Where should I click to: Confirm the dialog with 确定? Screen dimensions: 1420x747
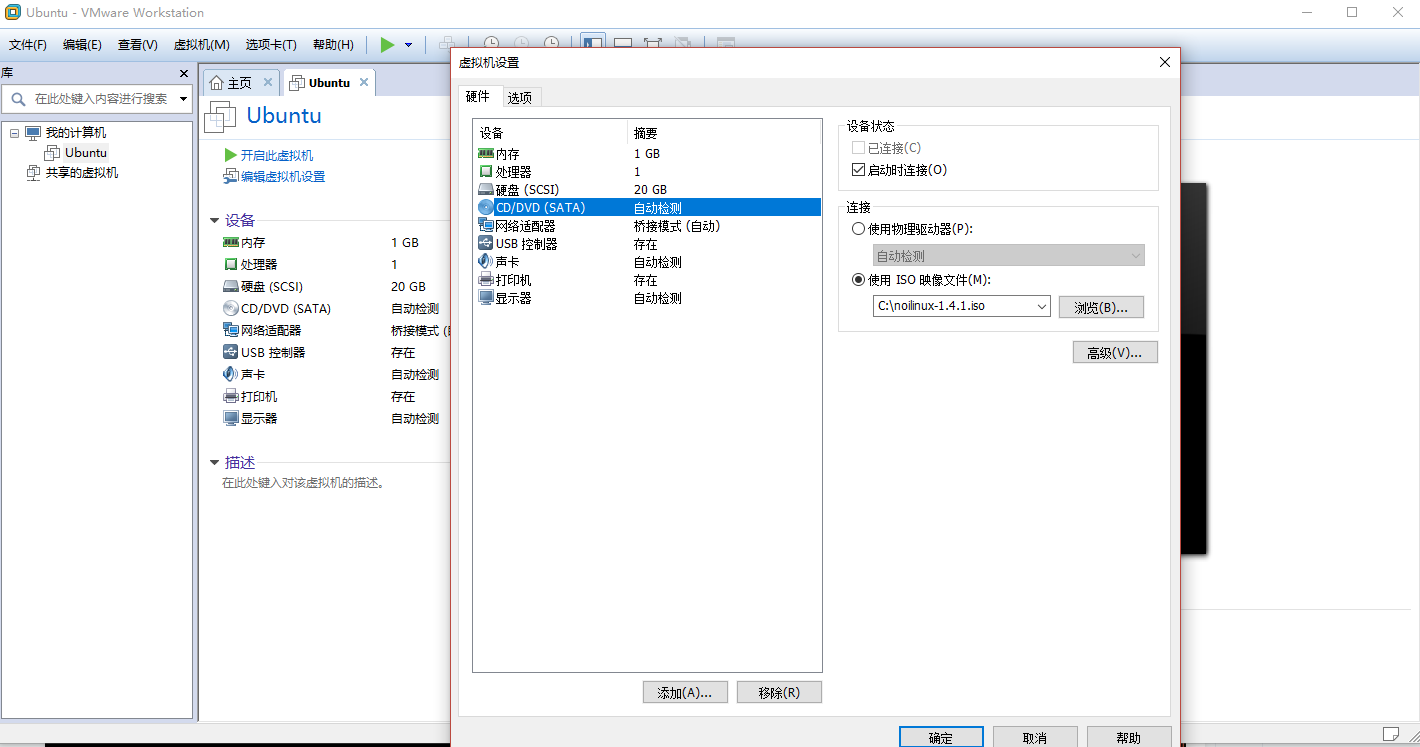(x=941, y=737)
